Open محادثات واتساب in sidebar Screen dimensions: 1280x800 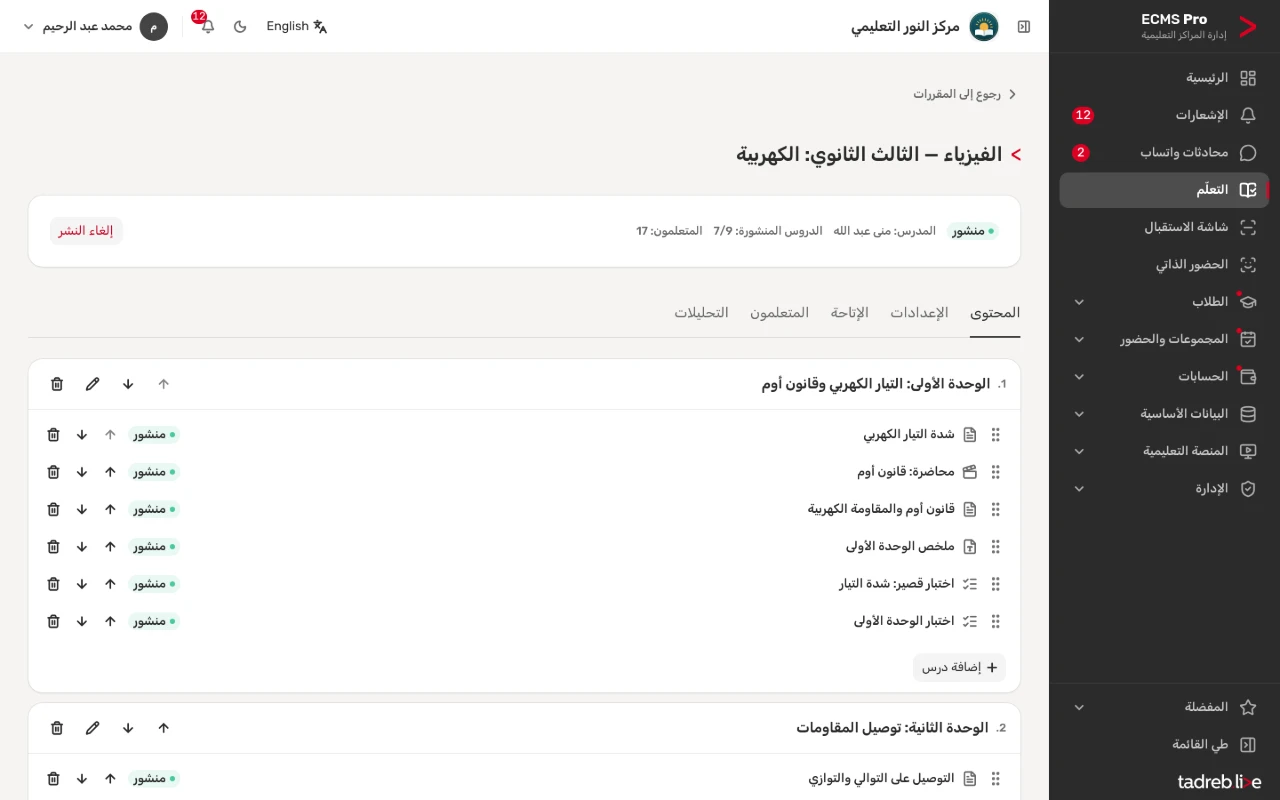pos(1165,153)
